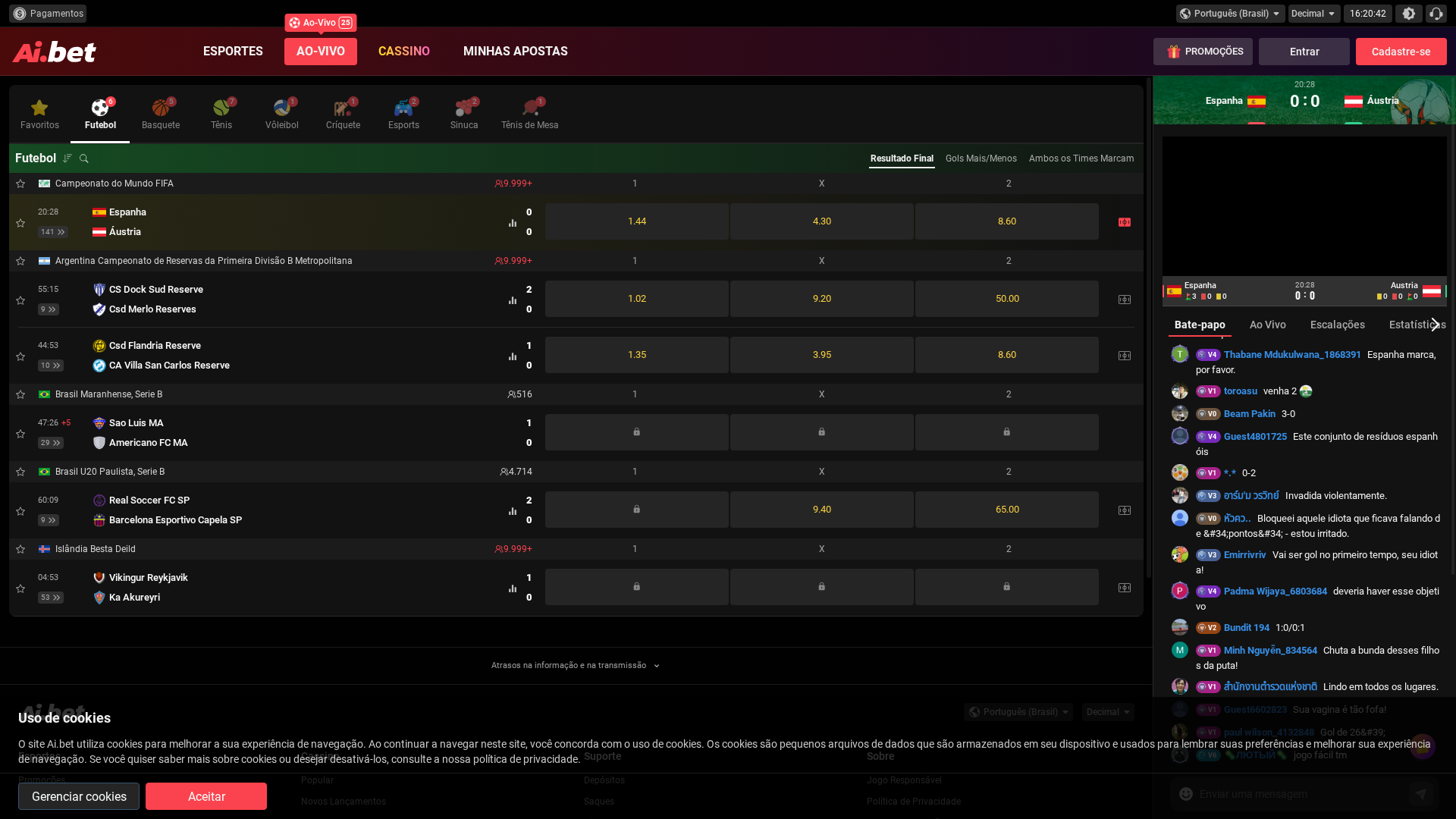
Task: Click the Ai.bet logo
Action: point(55,52)
